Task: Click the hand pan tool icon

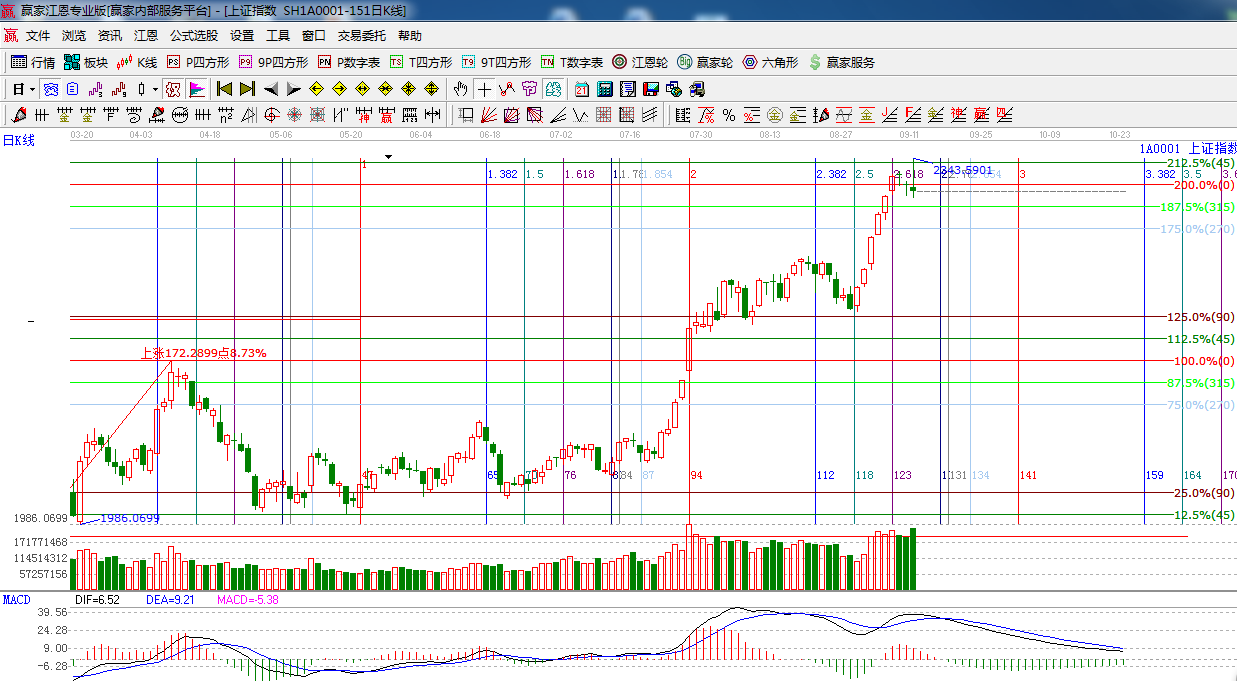Action: pos(461,89)
